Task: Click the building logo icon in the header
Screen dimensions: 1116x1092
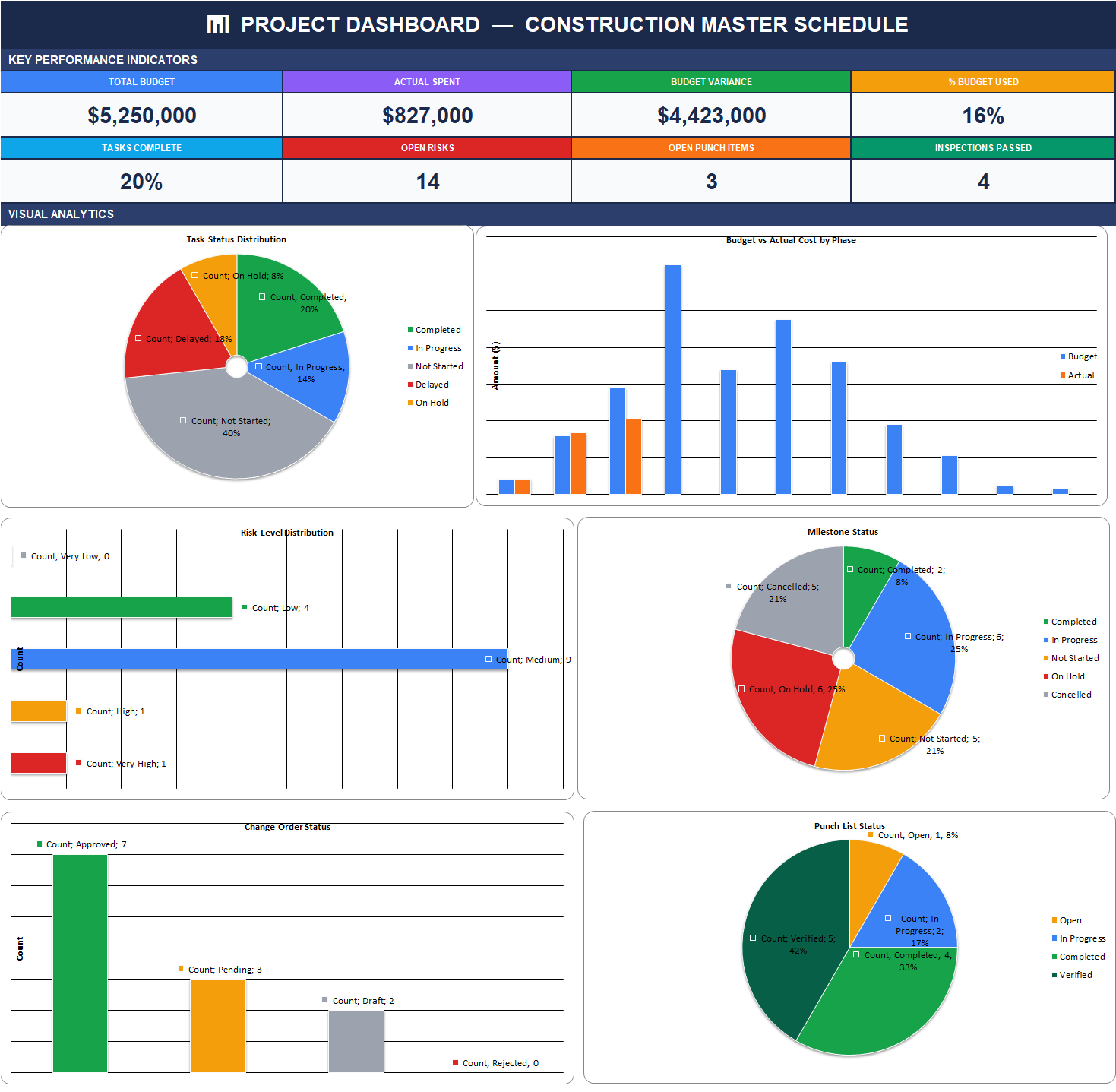Action: [x=218, y=25]
